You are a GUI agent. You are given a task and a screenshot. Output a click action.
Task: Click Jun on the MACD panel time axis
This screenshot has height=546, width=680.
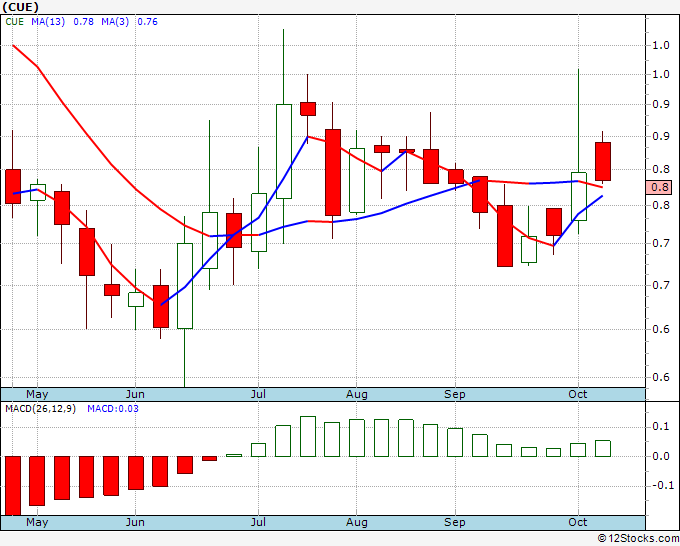(135, 522)
